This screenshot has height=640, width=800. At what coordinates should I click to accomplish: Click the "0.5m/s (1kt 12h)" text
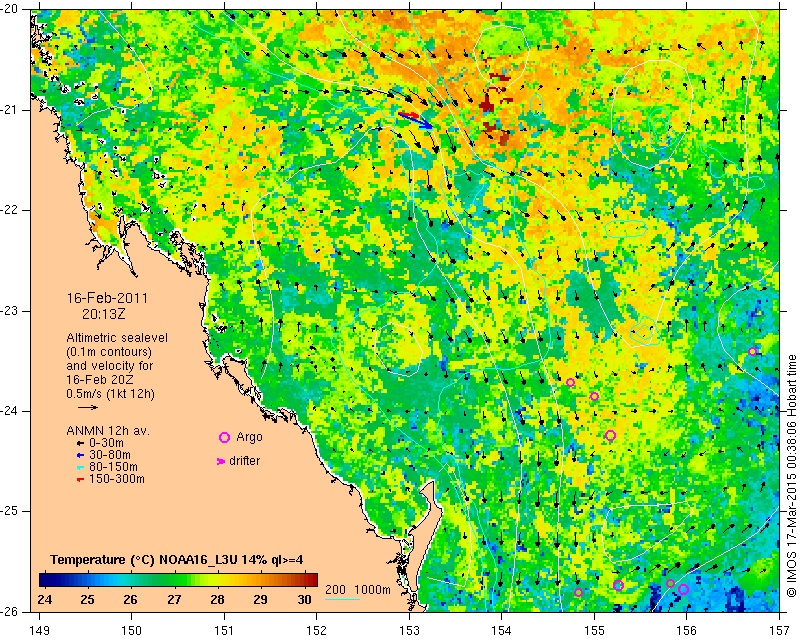[x=110, y=394]
